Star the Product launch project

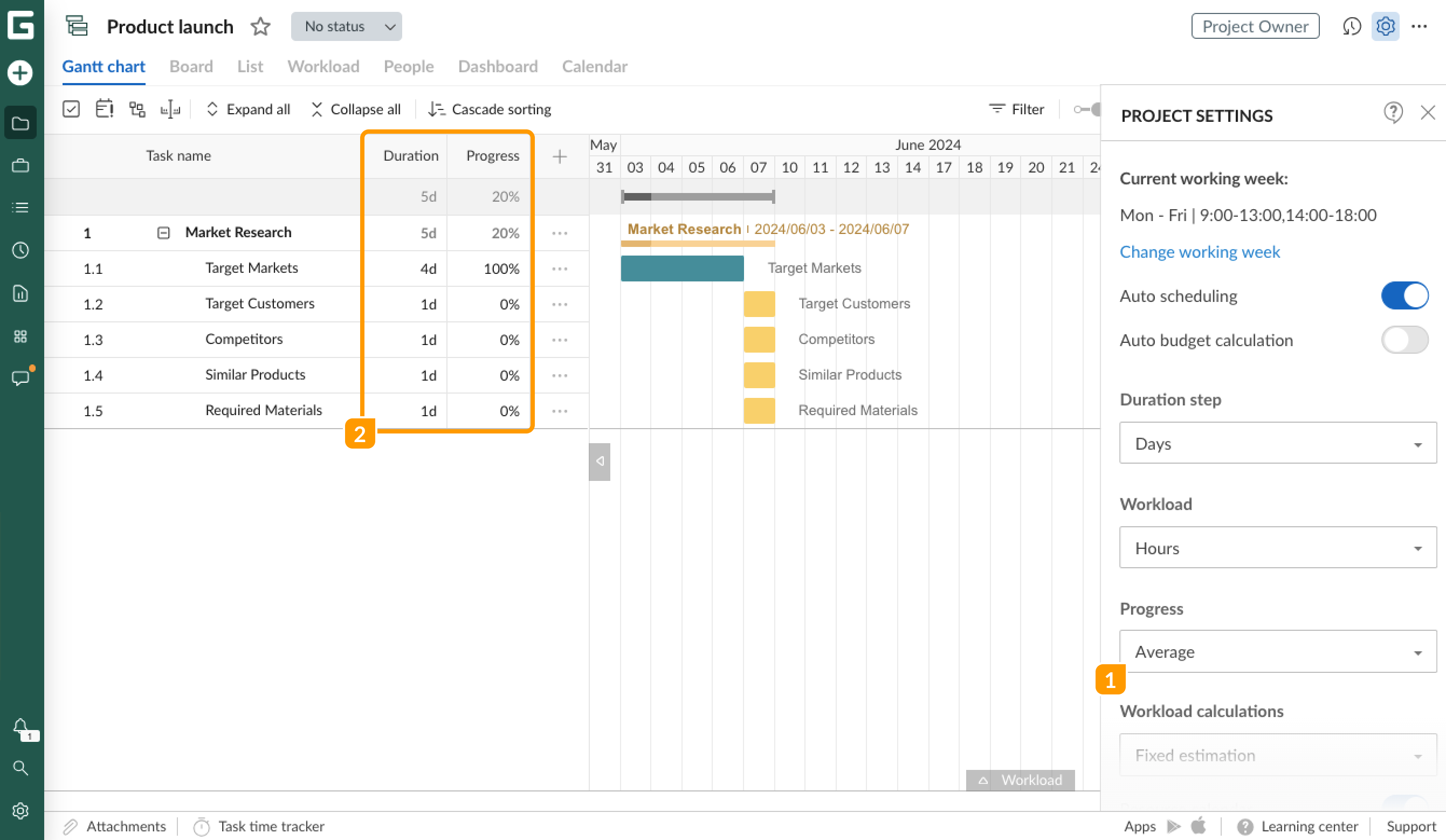click(260, 26)
